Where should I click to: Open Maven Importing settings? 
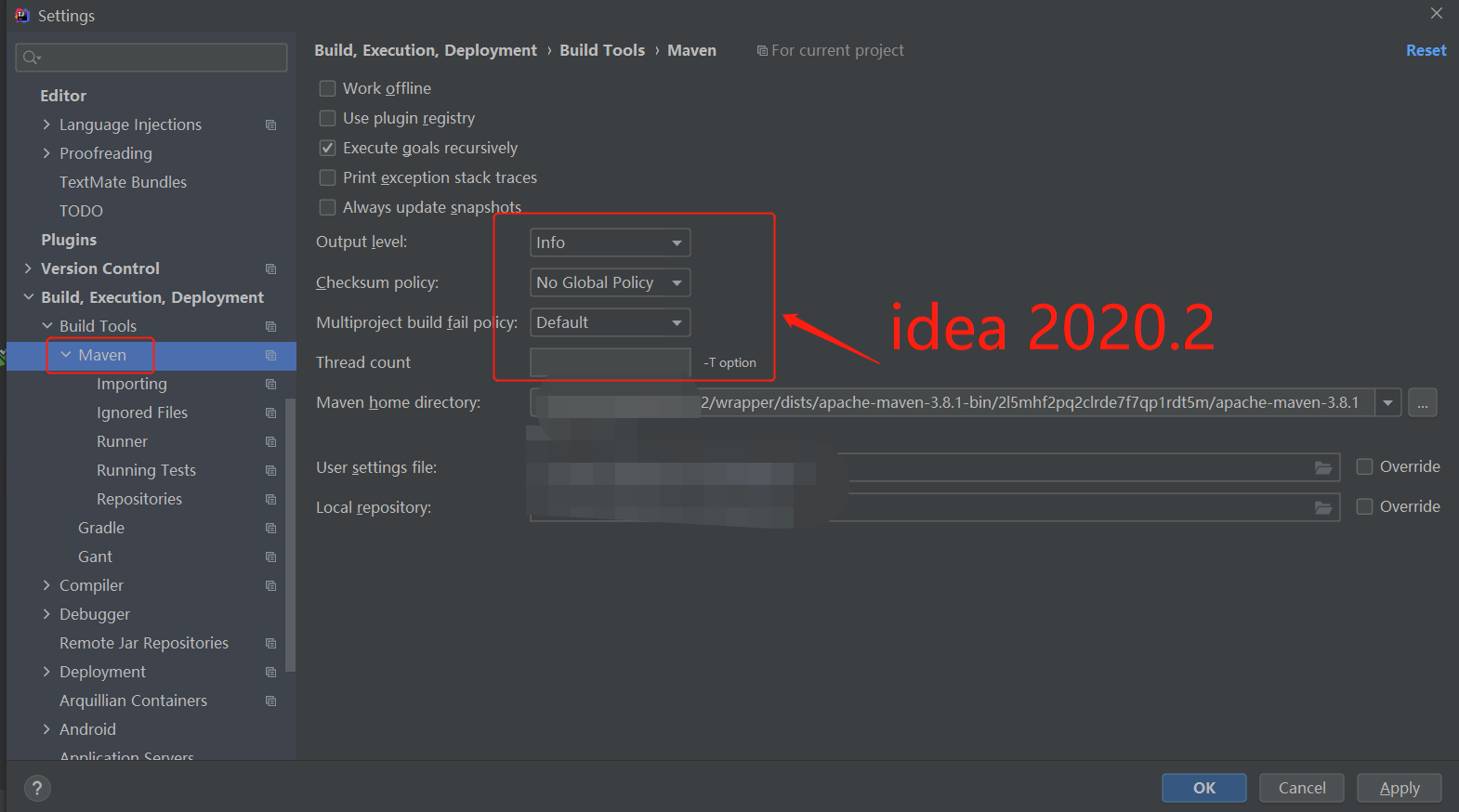point(132,384)
